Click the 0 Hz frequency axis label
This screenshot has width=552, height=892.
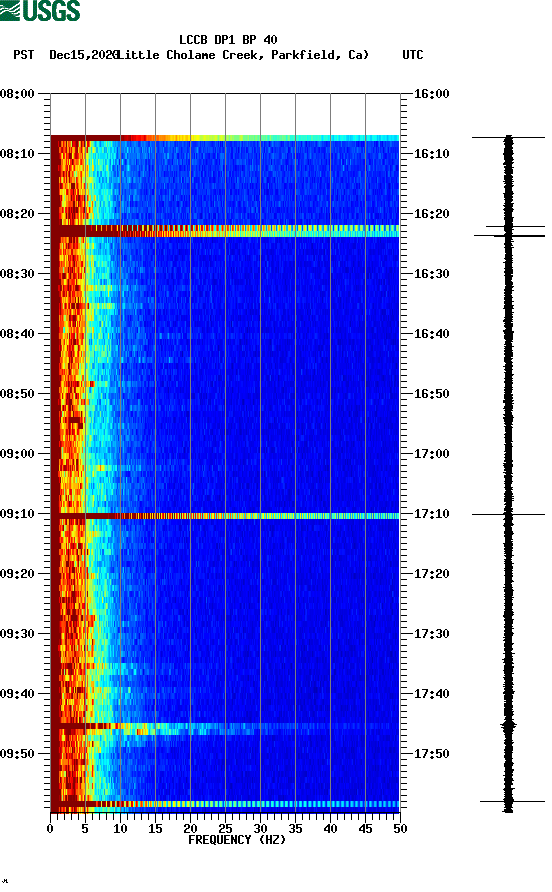[50, 829]
